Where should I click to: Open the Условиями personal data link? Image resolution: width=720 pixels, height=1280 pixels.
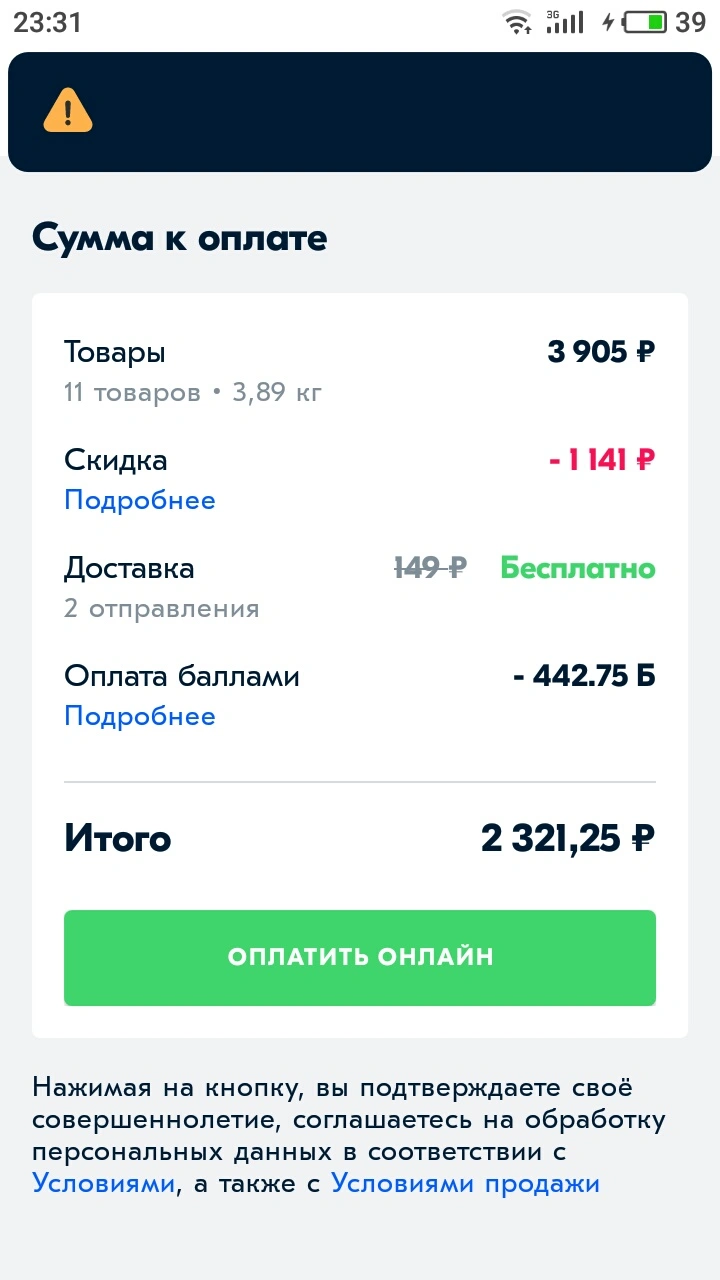104,1184
